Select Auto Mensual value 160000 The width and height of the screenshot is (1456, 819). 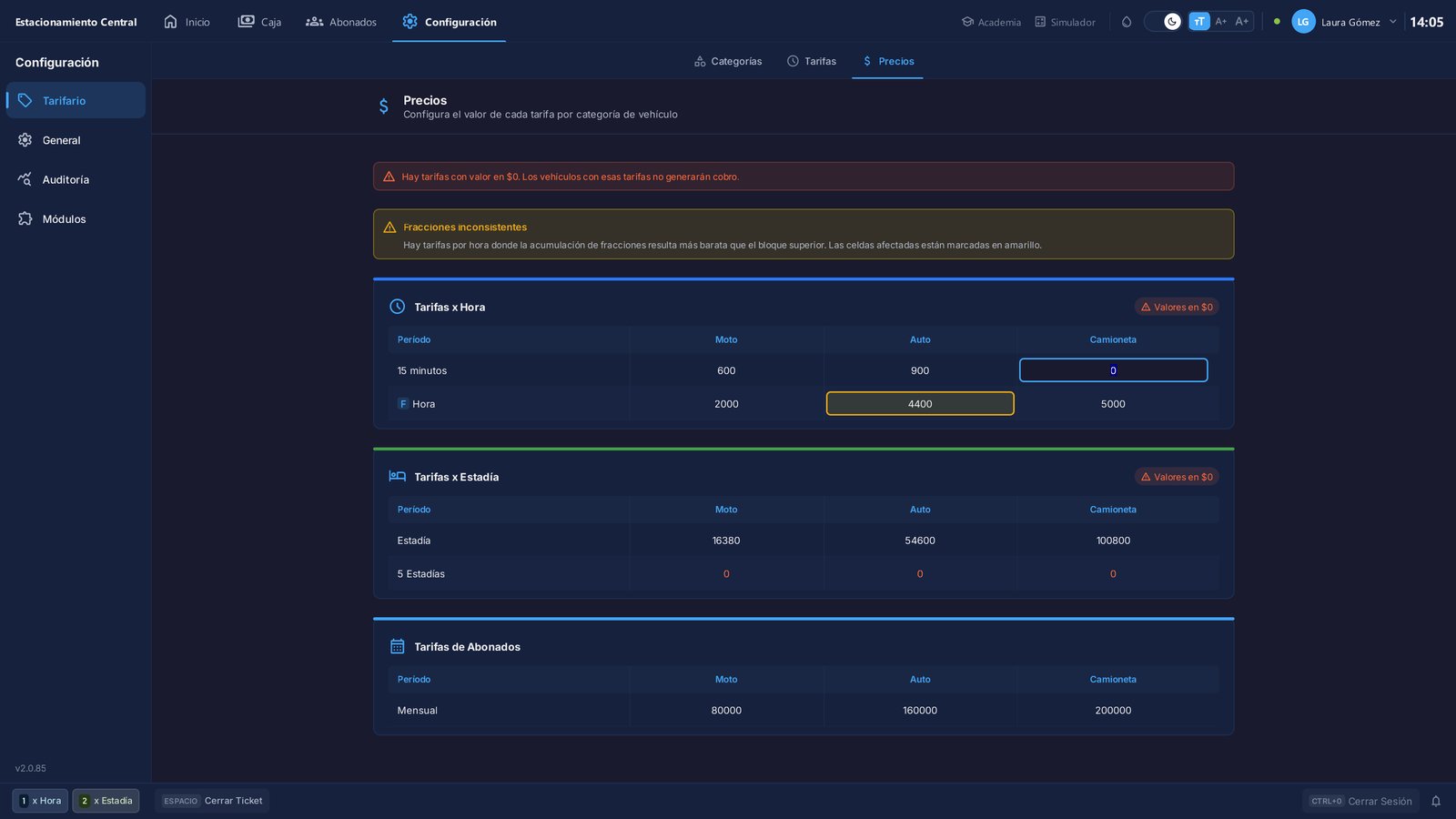pyautogui.click(x=920, y=711)
